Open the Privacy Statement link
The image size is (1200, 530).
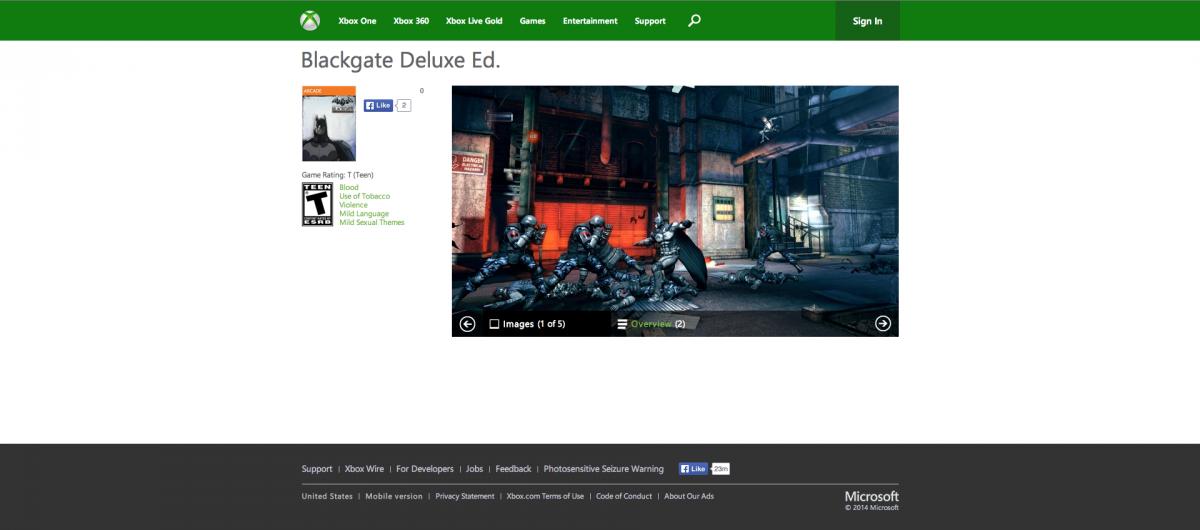coord(465,496)
